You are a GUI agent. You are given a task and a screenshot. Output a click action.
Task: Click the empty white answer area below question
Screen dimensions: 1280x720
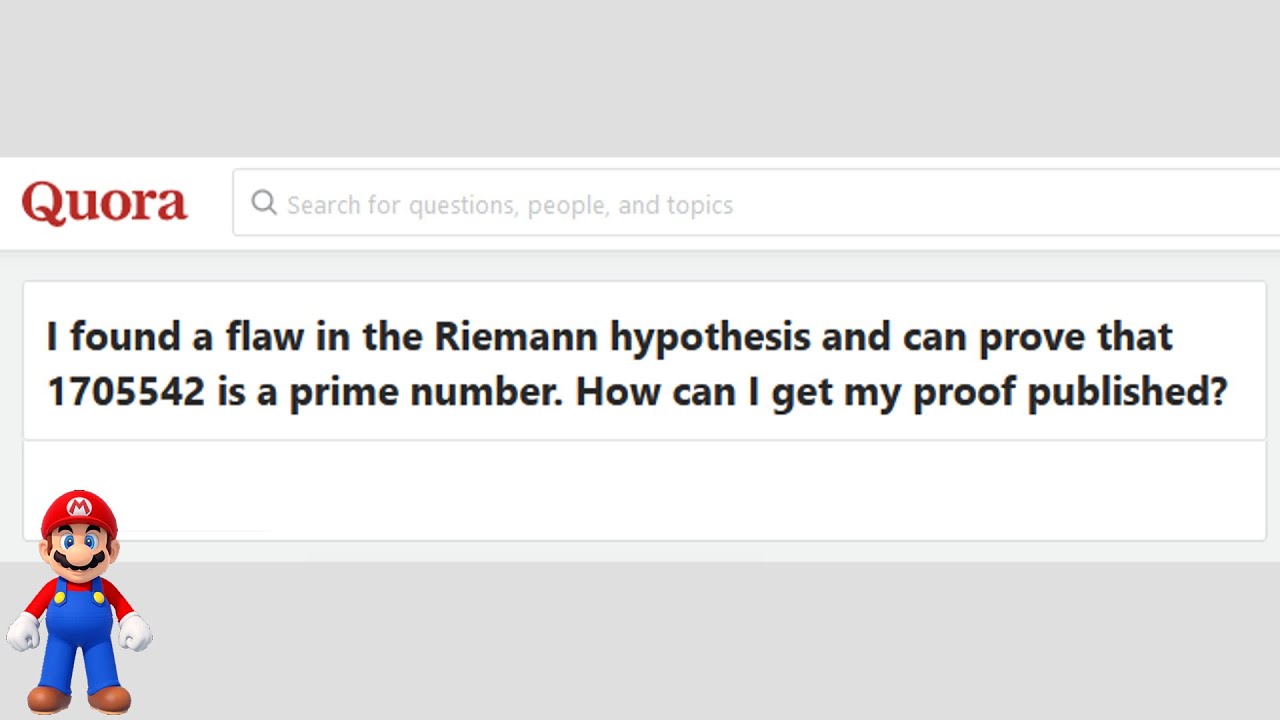700,490
